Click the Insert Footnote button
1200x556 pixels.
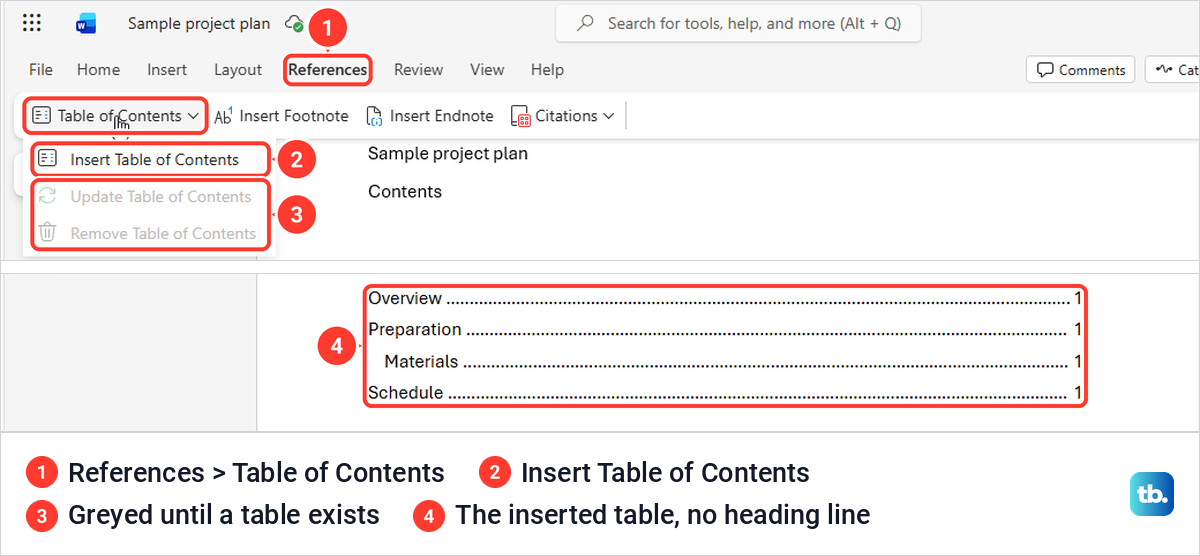point(282,116)
